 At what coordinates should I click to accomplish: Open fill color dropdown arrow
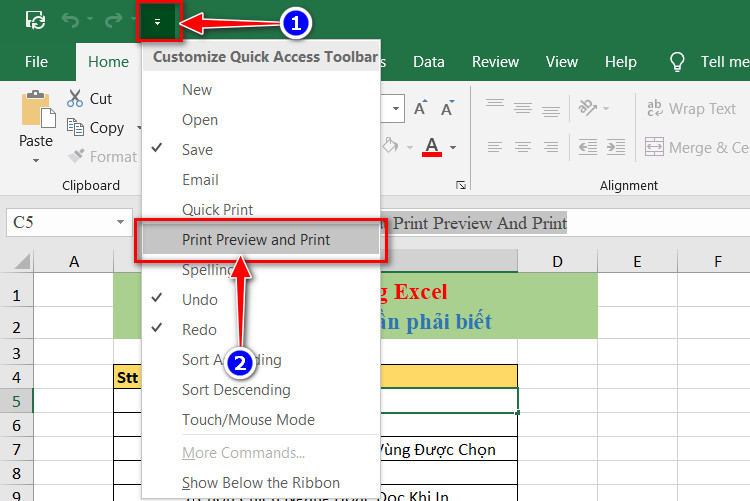[x=410, y=147]
